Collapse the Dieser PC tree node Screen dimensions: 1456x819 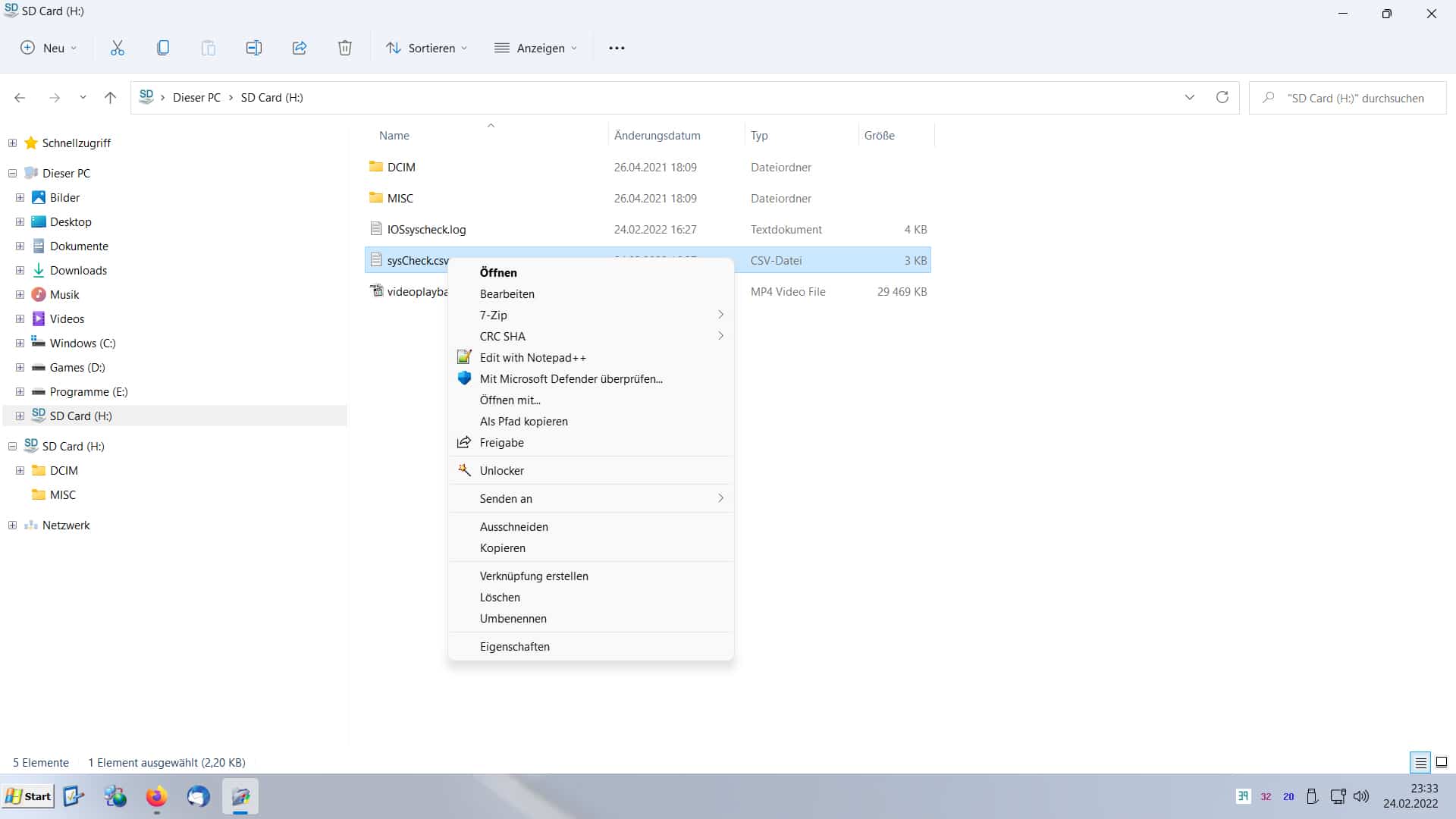coord(12,173)
